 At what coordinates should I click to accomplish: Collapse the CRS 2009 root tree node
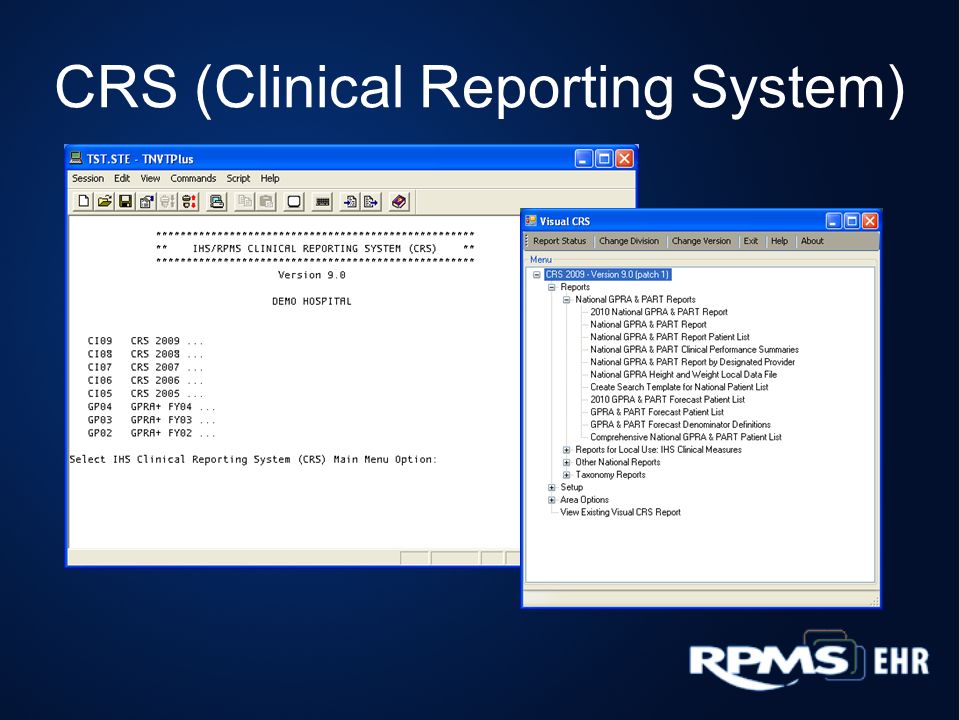pyautogui.click(x=537, y=274)
